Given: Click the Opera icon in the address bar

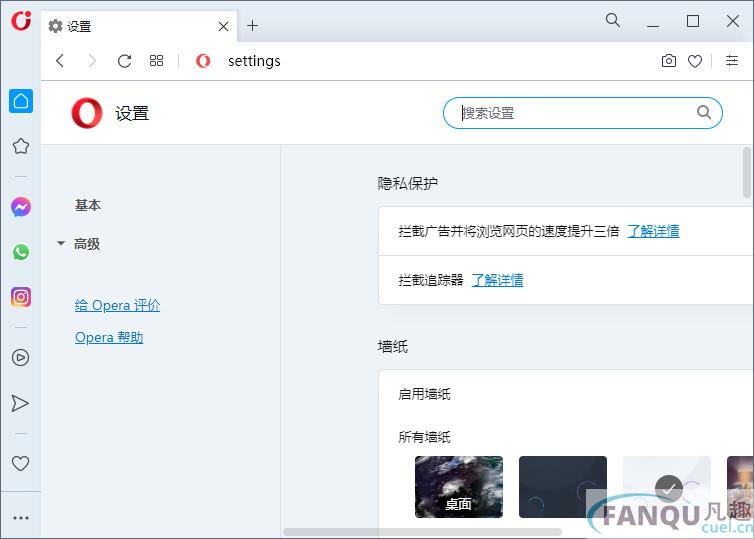Looking at the screenshot, I should click(203, 61).
